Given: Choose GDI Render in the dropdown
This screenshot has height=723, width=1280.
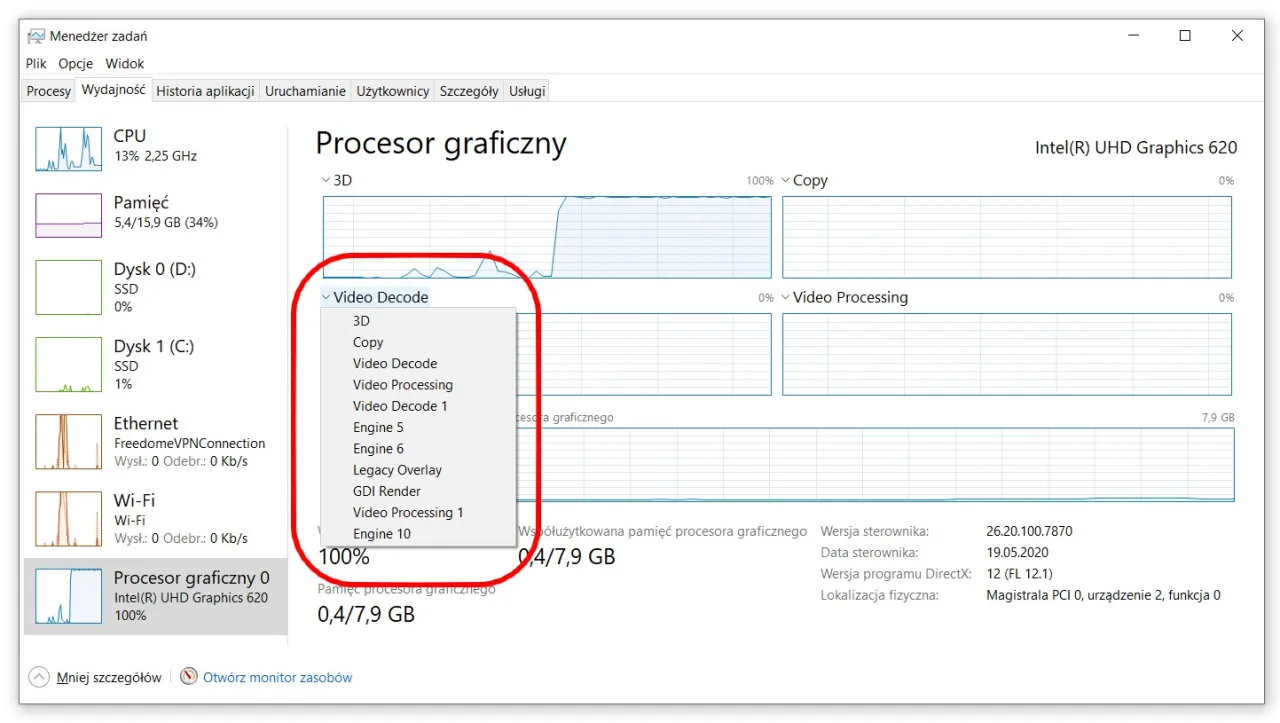Looking at the screenshot, I should (x=387, y=491).
